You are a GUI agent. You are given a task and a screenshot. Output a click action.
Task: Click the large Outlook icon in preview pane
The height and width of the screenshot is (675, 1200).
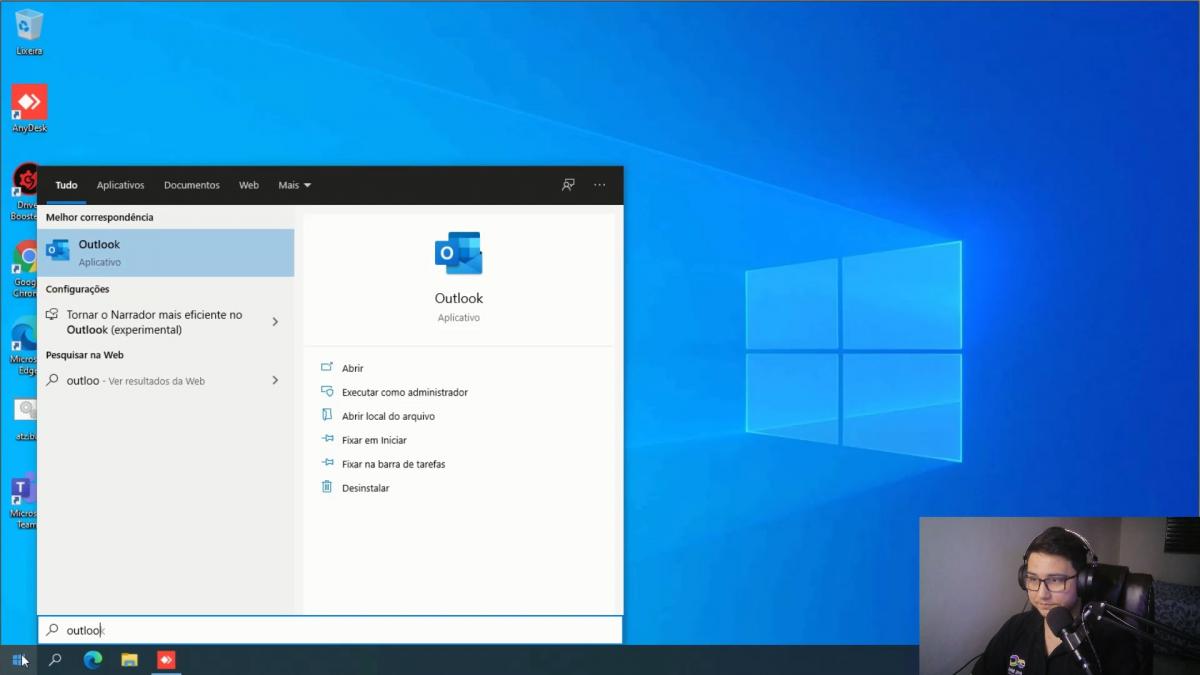click(x=458, y=253)
